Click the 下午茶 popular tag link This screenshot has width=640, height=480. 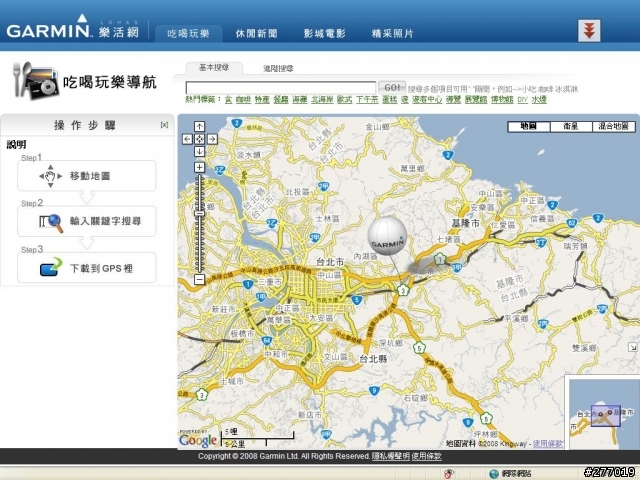point(367,99)
